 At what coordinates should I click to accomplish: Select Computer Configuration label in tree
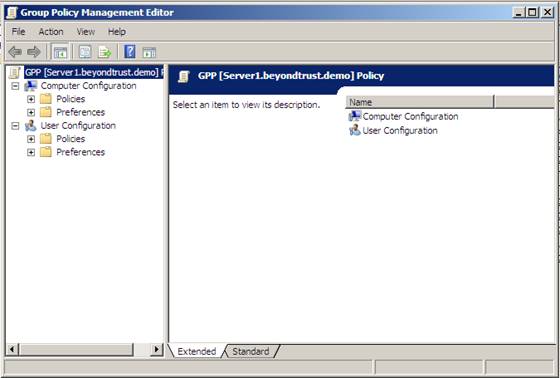coord(88,86)
